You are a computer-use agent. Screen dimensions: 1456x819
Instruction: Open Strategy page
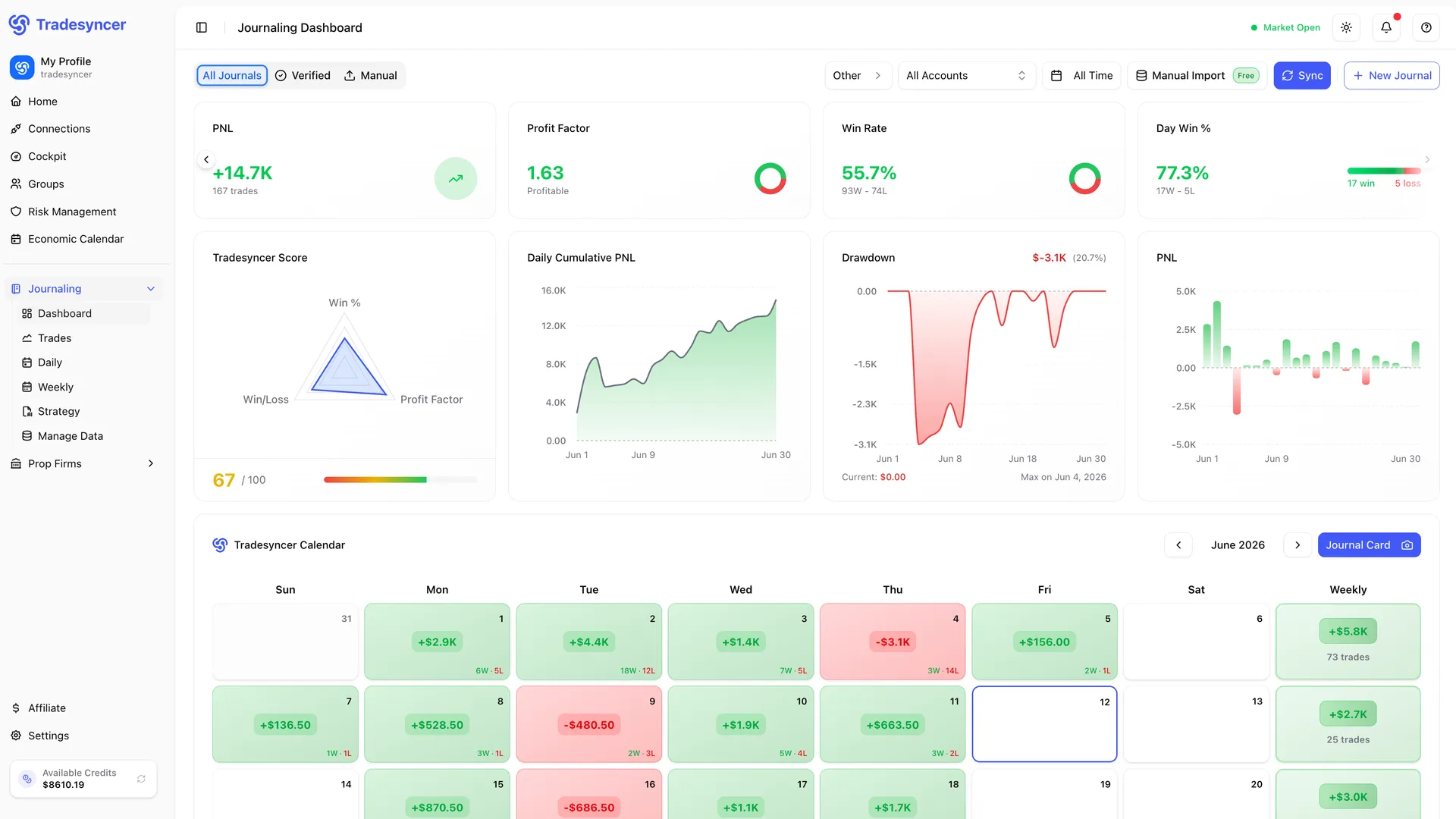tap(58, 412)
